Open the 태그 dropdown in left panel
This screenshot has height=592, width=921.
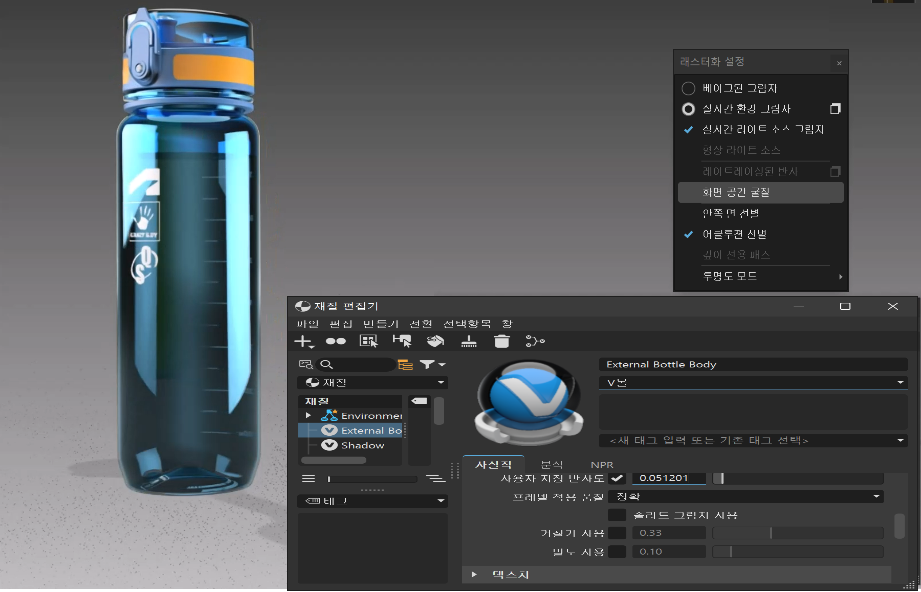tap(373, 501)
